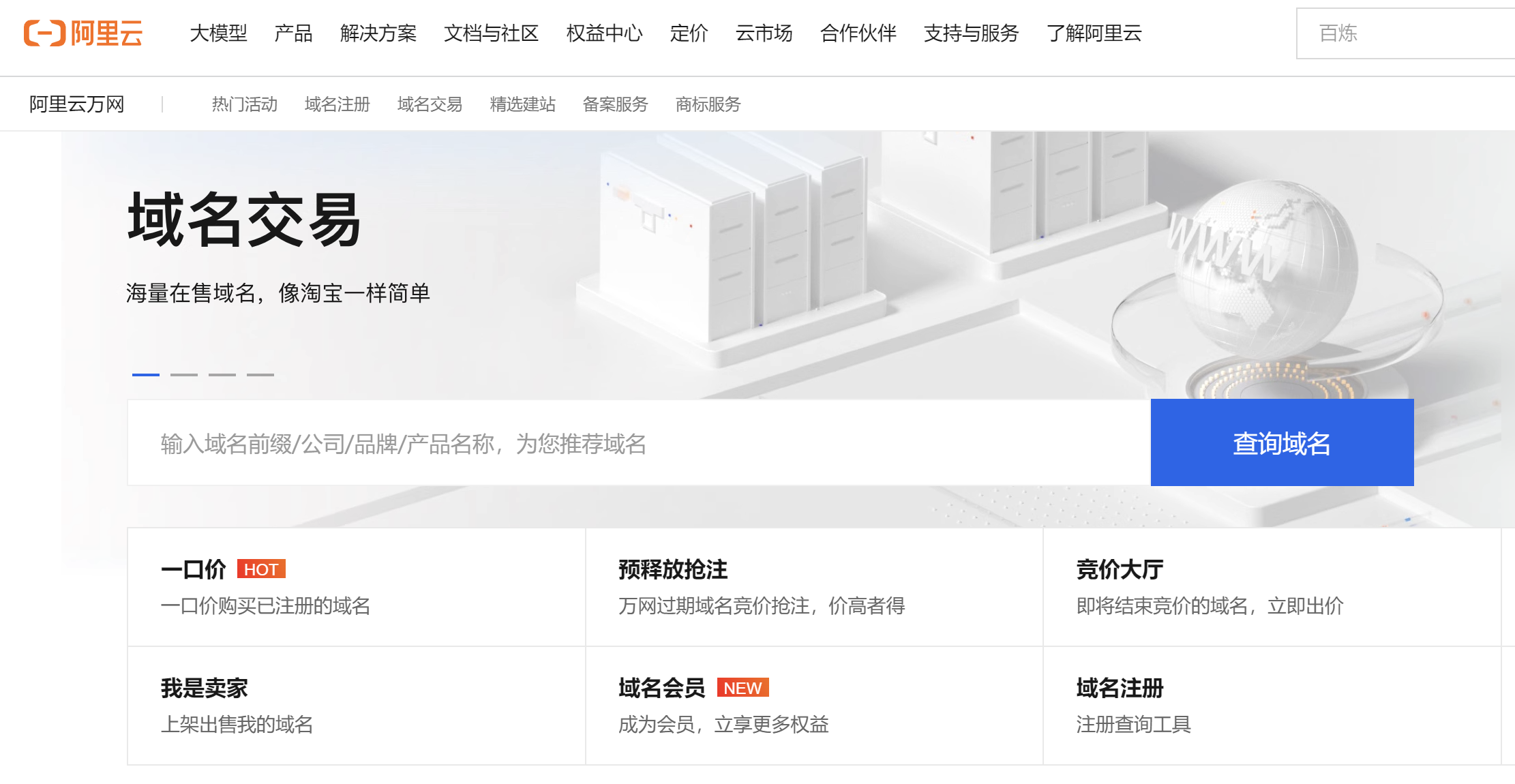The height and width of the screenshot is (784, 1515).
Task: Click the 查询域名 button
Action: click(x=1282, y=442)
